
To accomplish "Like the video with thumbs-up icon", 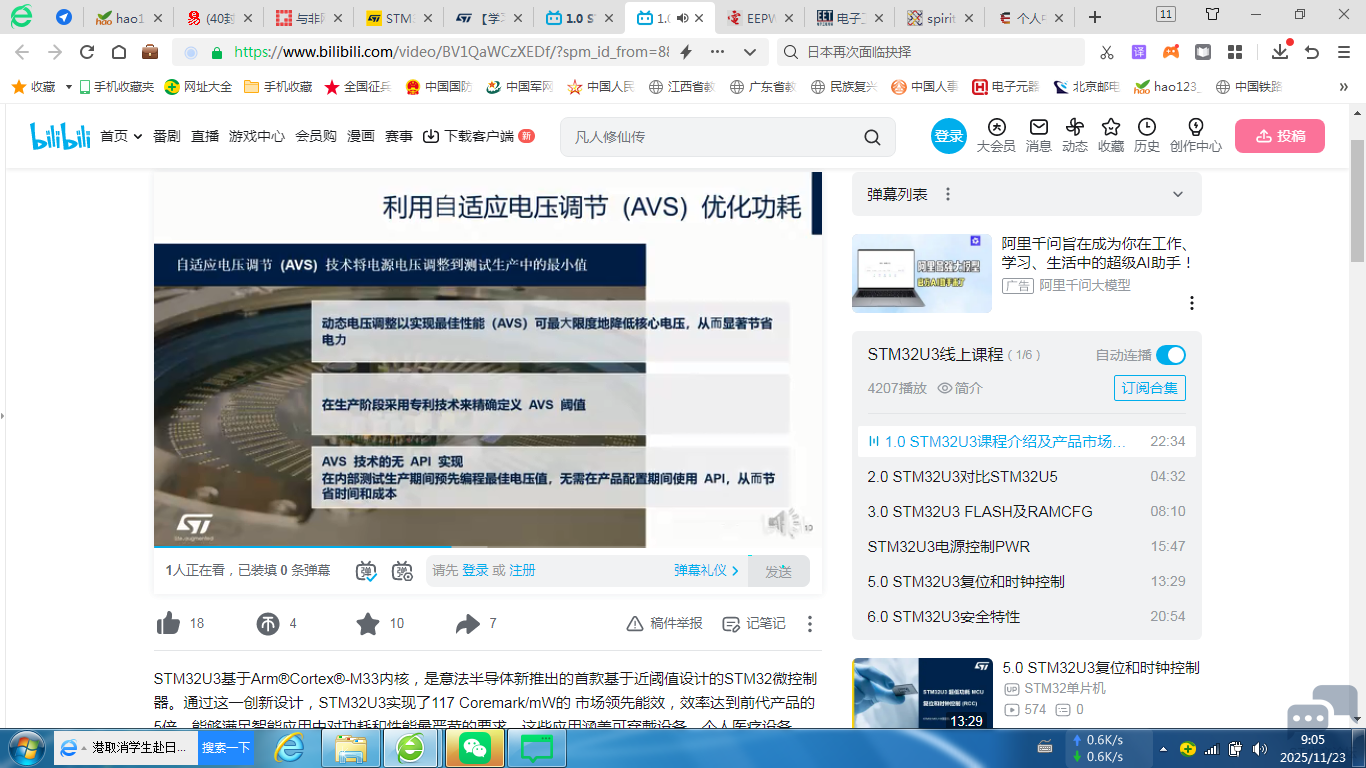I will [x=168, y=624].
